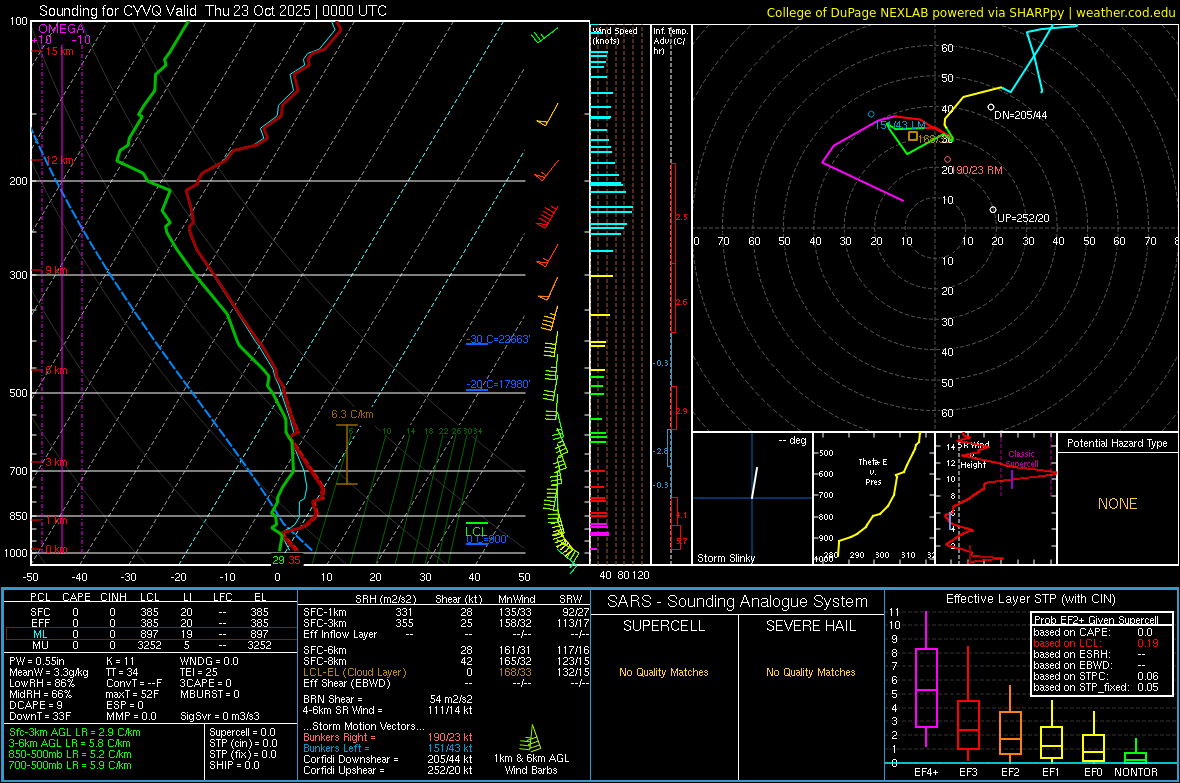The height and width of the screenshot is (783, 1180).
Task: Click the 'DCAPE = 9' value
Action: [36, 705]
